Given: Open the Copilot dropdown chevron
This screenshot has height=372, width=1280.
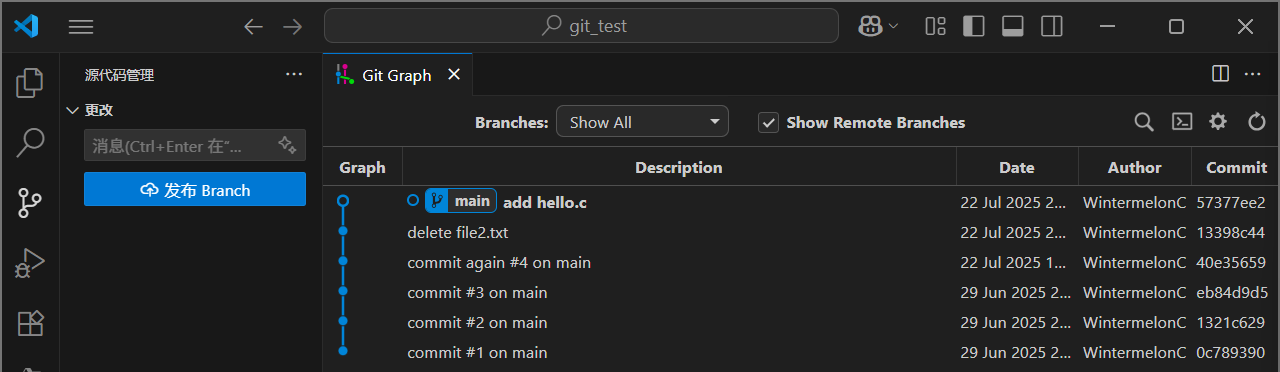Looking at the screenshot, I should tap(893, 26).
